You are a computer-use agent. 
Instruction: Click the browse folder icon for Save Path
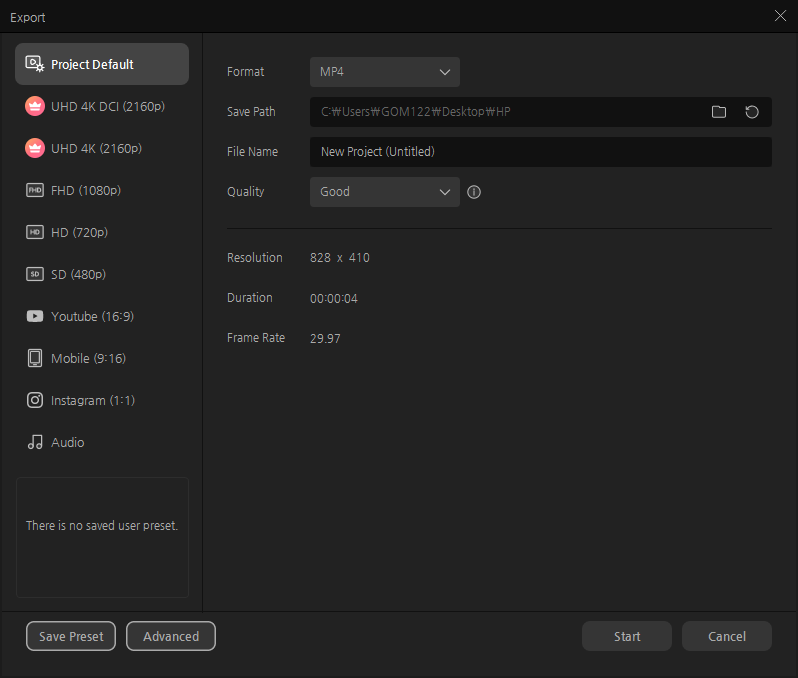coord(718,112)
